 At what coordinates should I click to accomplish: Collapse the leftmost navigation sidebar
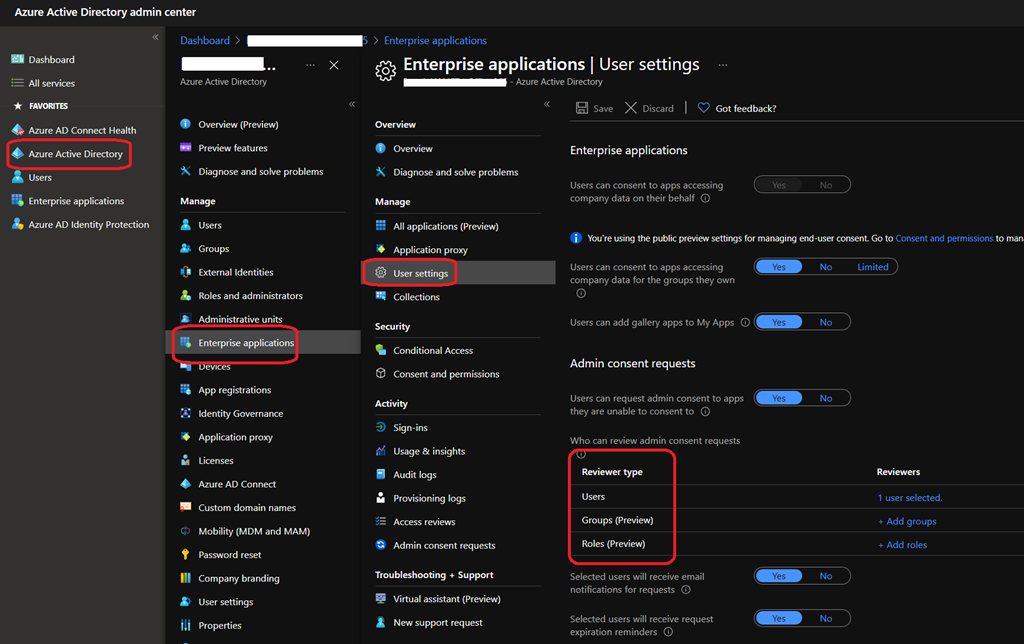[x=155, y=37]
